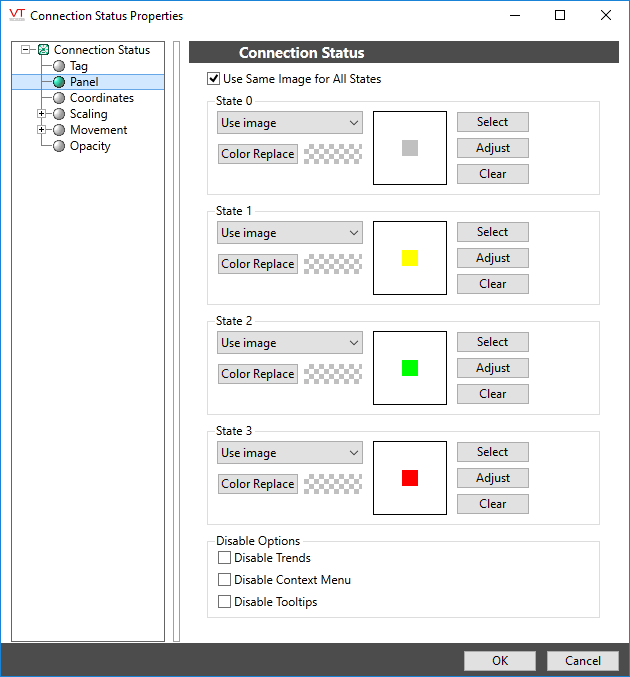This screenshot has height=677, width=630.
Task: Click State 2 Color Replace checkered swatch
Action: point(332,374)
